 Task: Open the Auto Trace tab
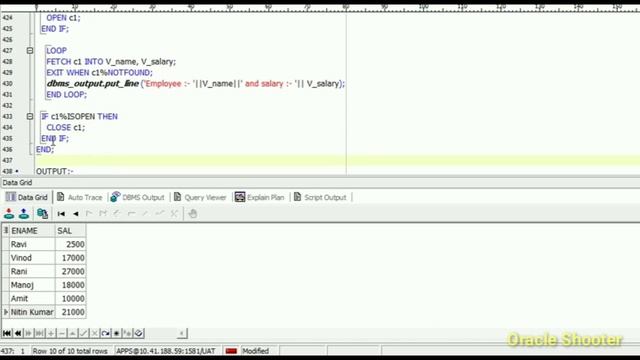point(80,197)
